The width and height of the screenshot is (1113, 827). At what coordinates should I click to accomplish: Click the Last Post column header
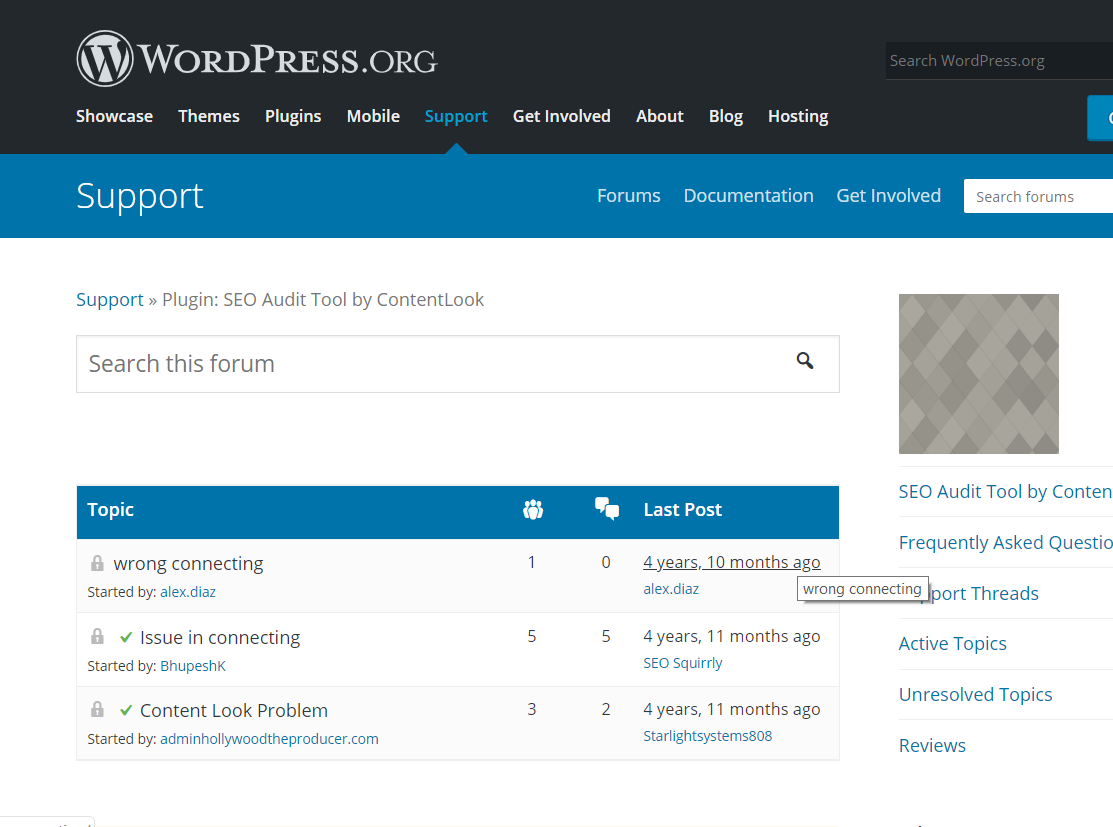pyautogui.click(x=682, y=510)
